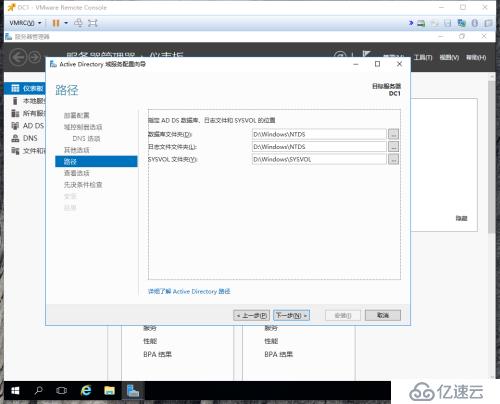Click the 下一步(N) next button
This screenshot has width=500, height=404.
tap(291, 315)
